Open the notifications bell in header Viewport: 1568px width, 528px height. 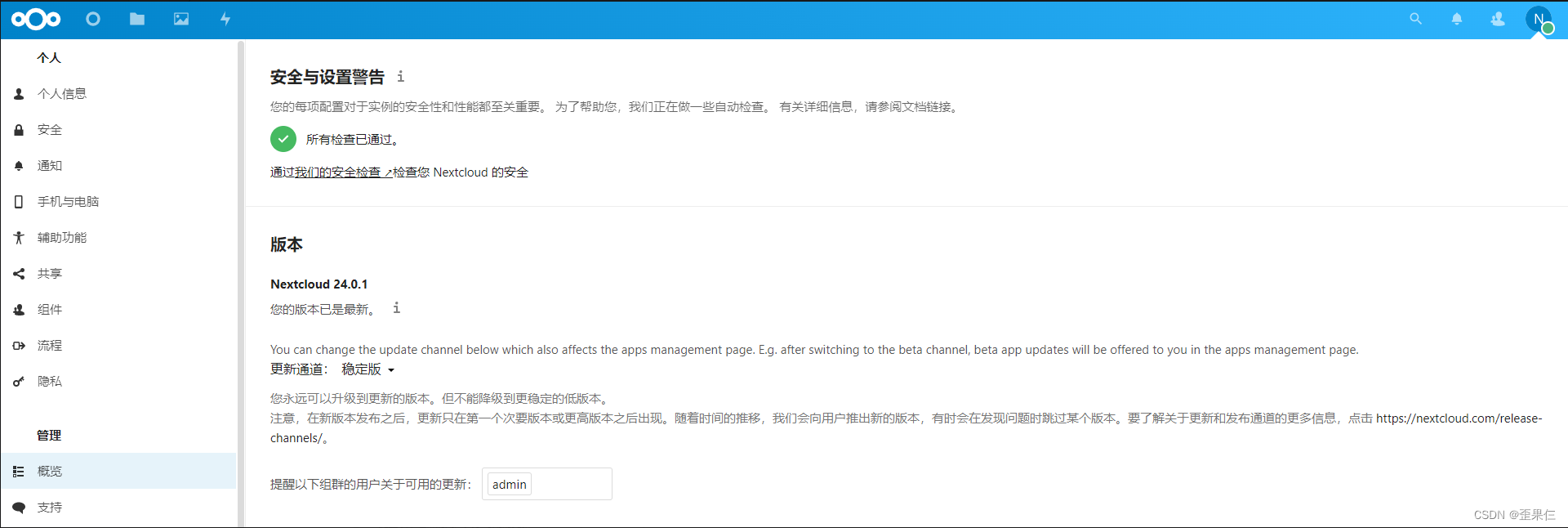click(x=1457, y=19)
